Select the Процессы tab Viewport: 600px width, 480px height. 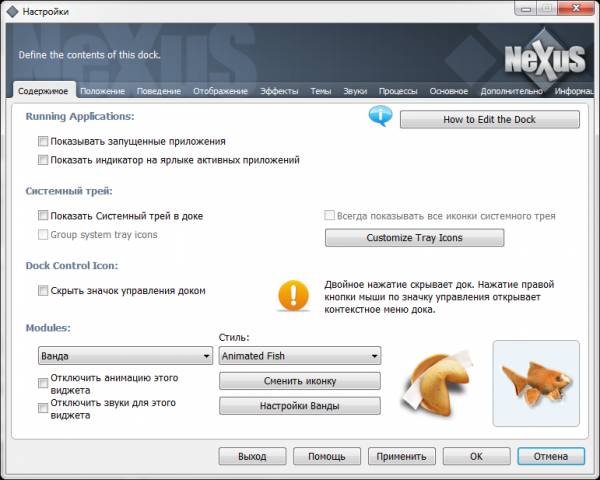click(x=398, y=91)
